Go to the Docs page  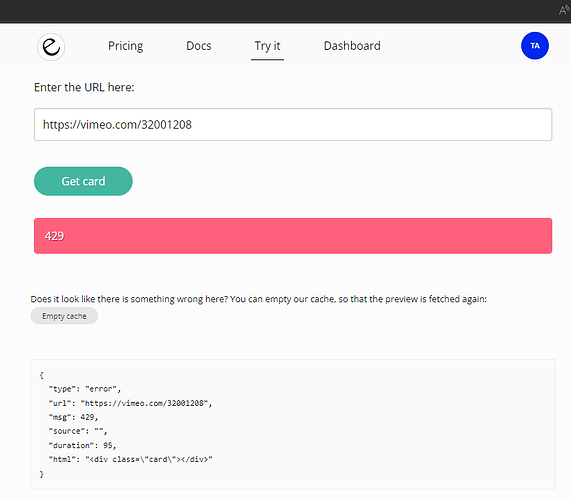pyautogui.click(x=198, y=46)
